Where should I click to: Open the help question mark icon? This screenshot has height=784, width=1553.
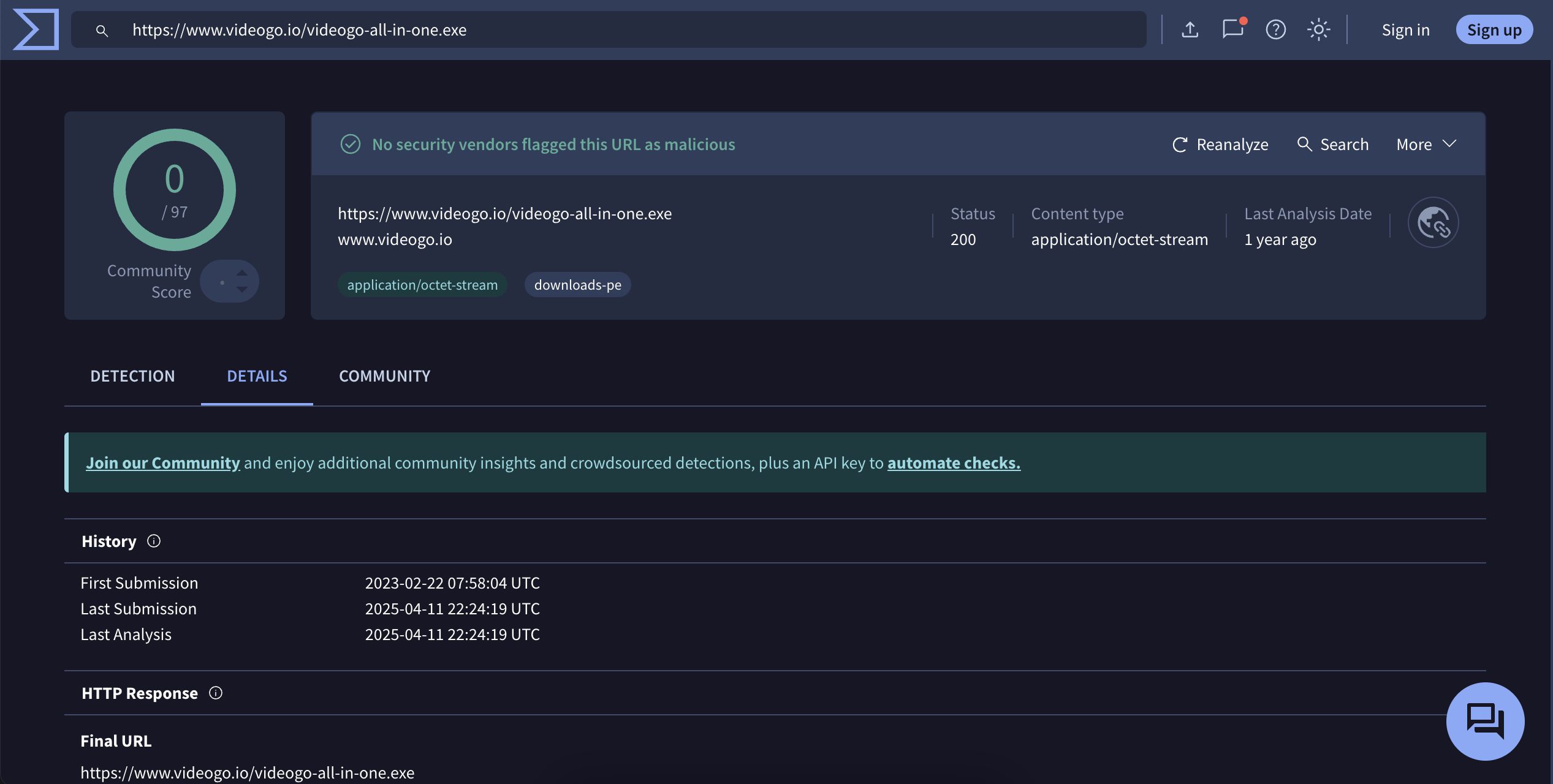coord(1275,29)
